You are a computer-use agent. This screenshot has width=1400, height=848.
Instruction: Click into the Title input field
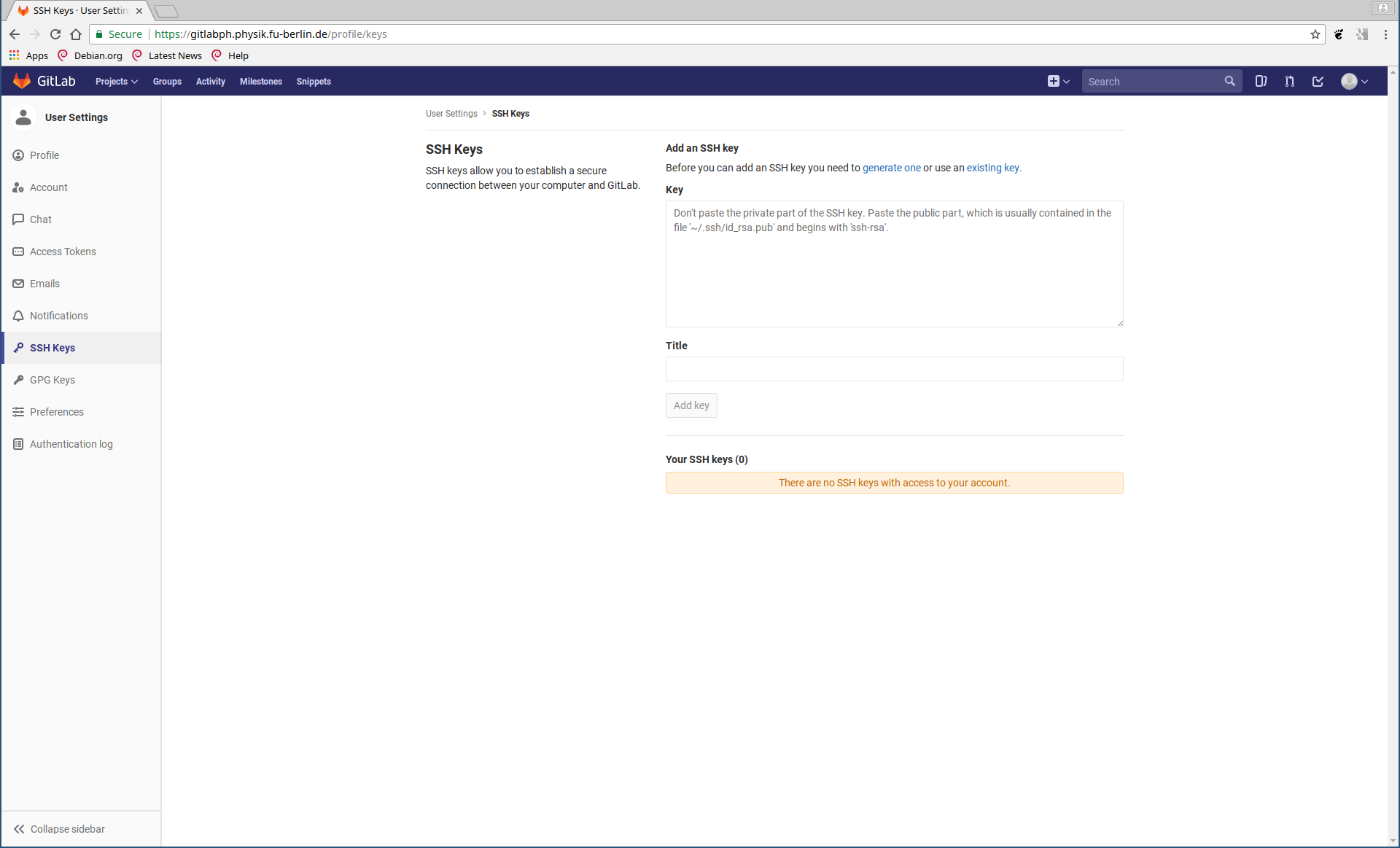click(894, 369)
